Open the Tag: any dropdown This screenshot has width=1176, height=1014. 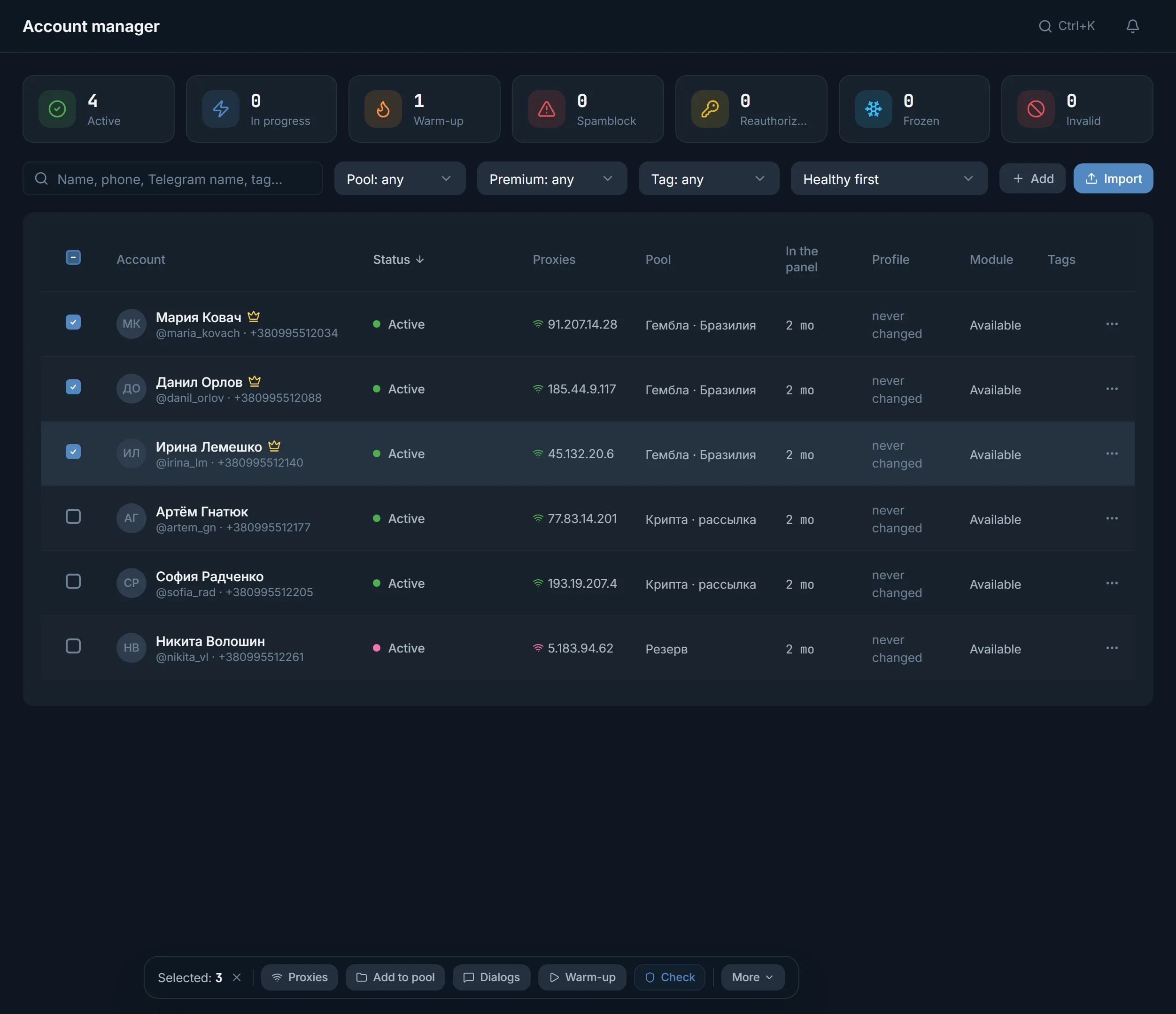click(709, 179)
